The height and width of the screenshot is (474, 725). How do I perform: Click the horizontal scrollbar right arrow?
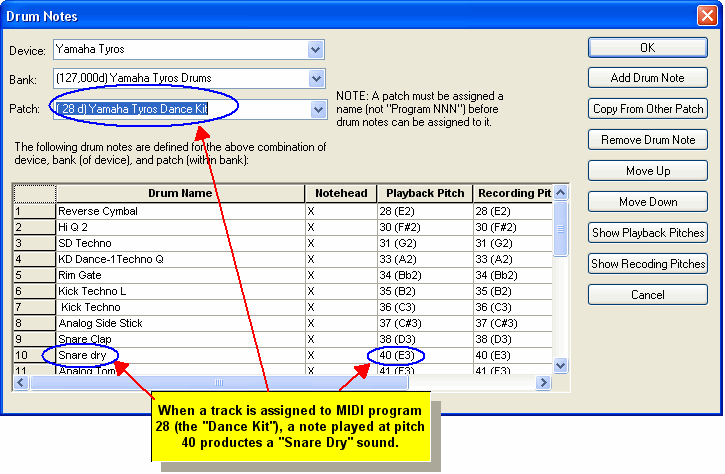544,383
